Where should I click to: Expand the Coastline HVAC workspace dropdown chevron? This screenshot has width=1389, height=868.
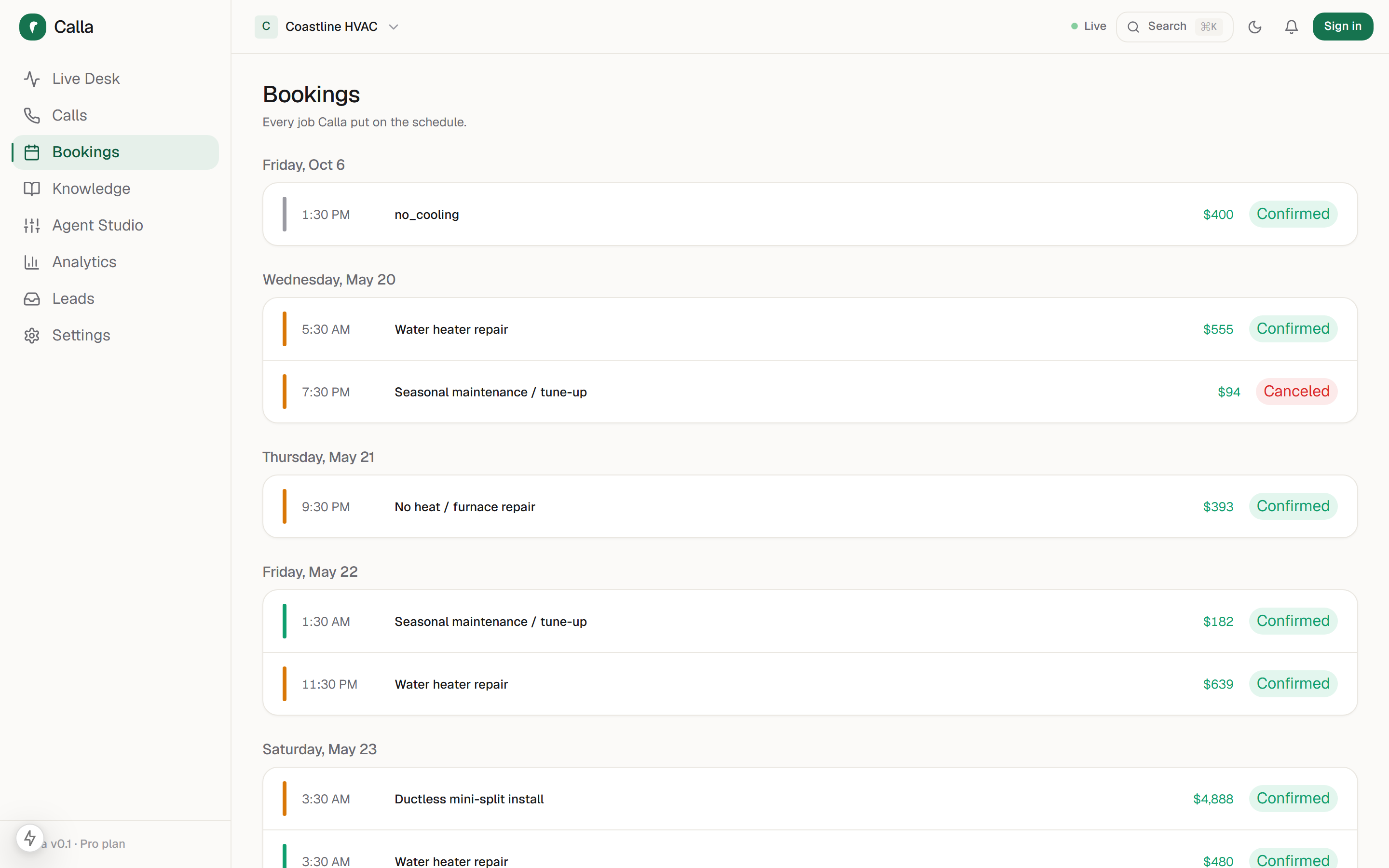[393, 27]
